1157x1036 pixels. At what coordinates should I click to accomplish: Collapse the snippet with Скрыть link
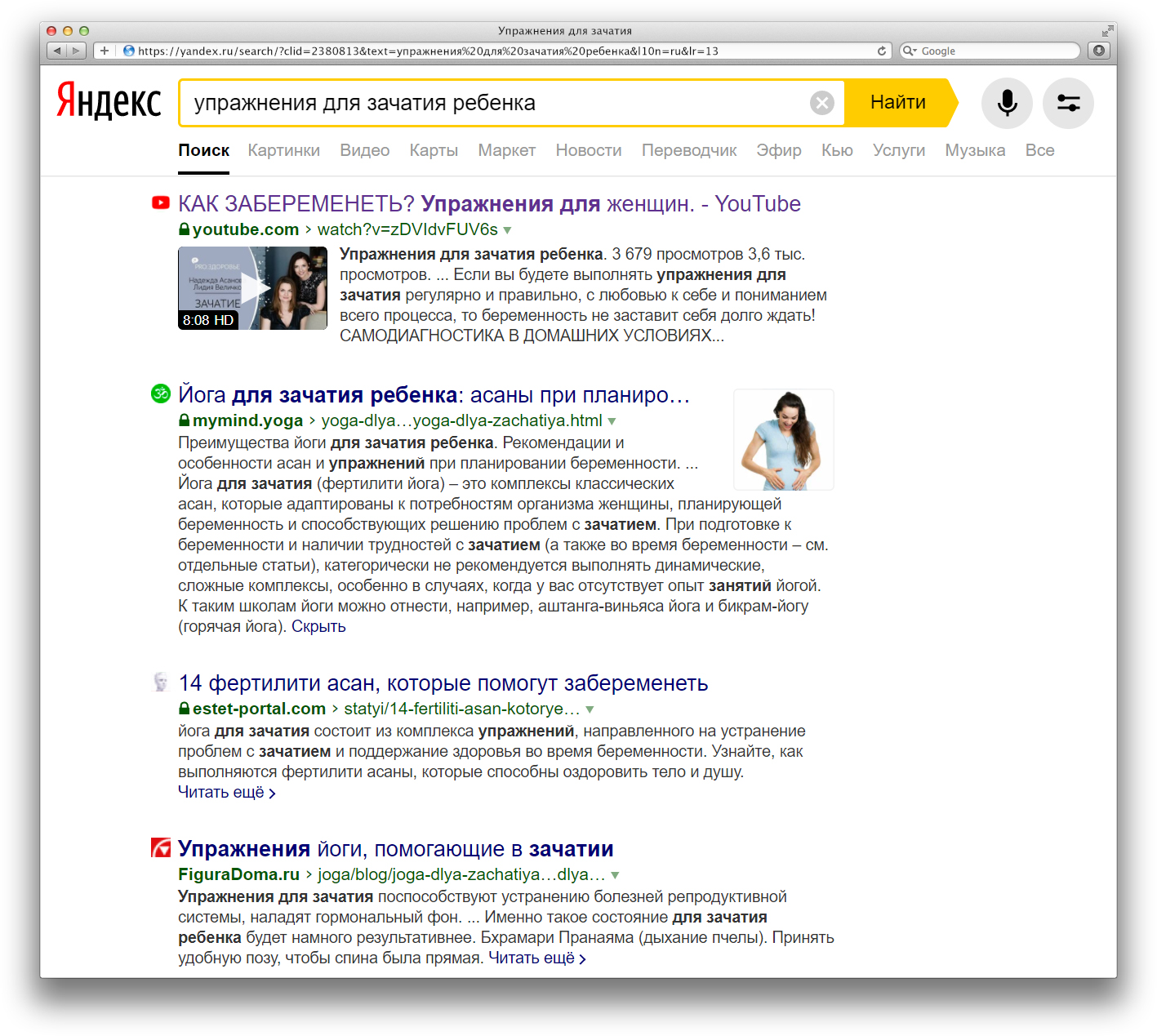(318, 626)
